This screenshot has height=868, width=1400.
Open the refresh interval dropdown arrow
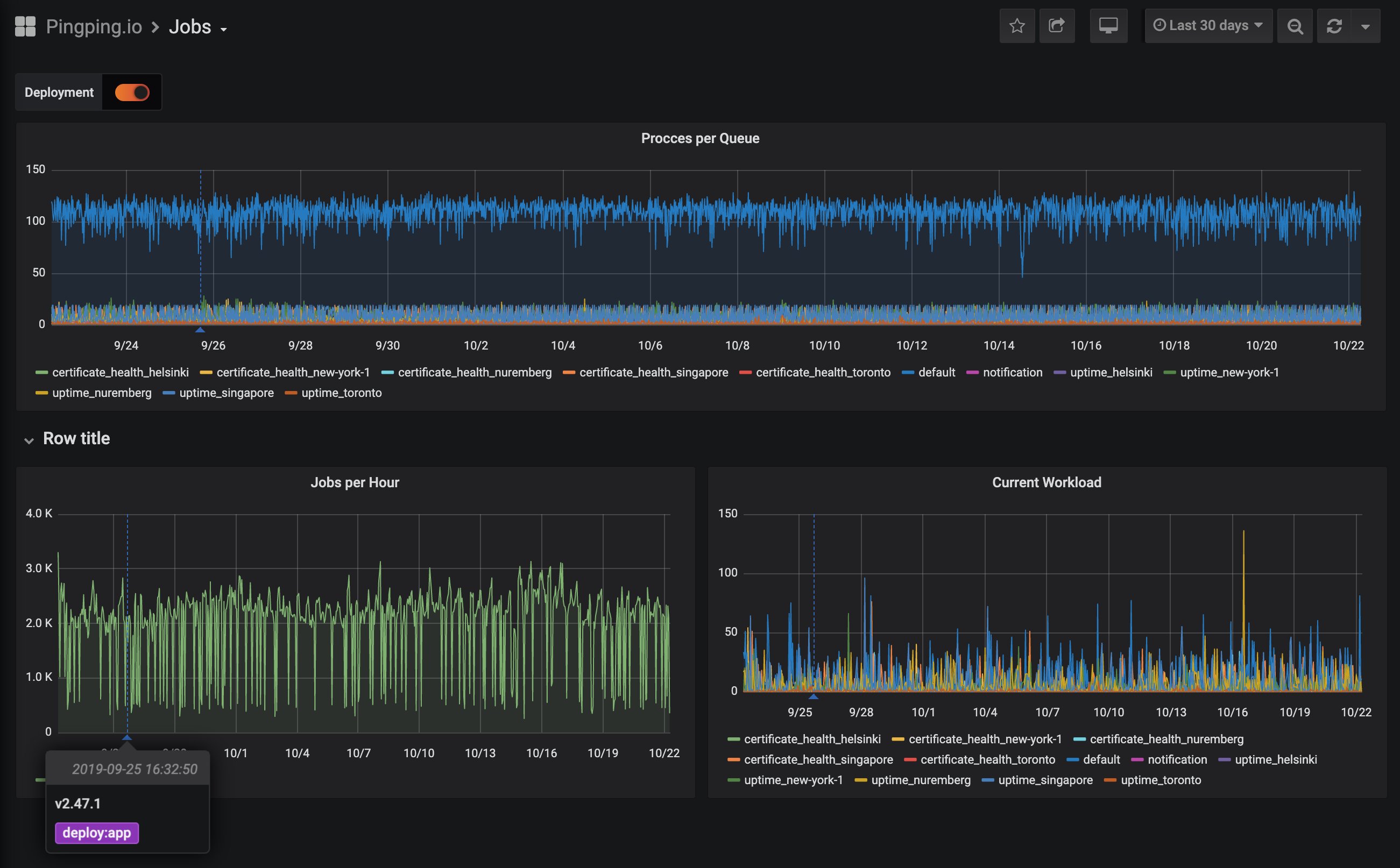1365,26
